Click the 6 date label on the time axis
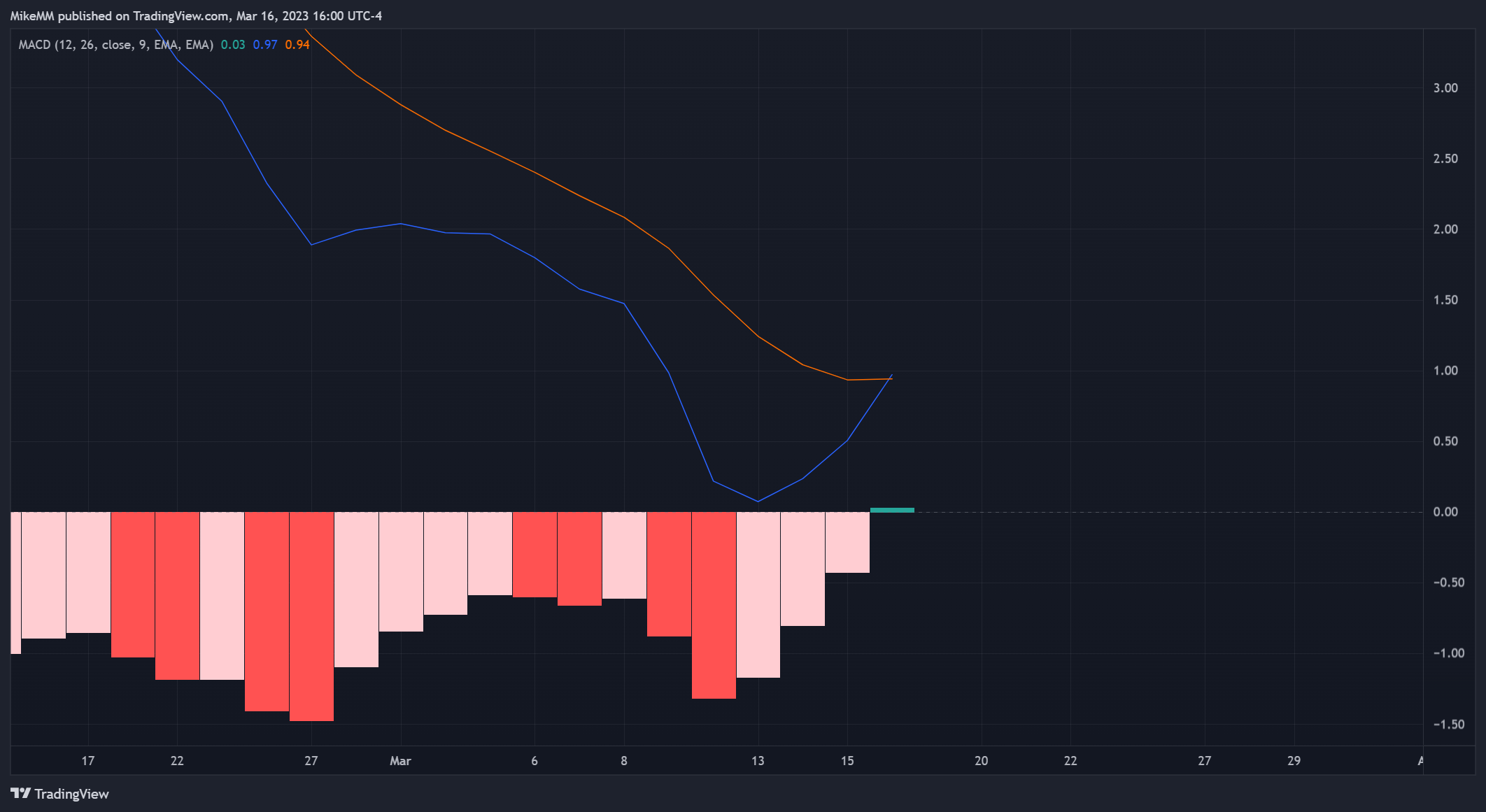 click(x=535, y=761)
